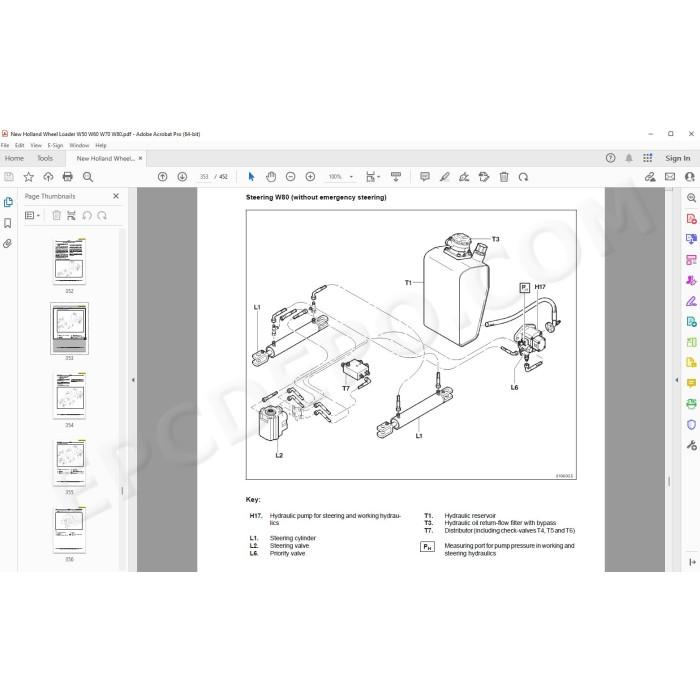Collapse the left navigation pane arrow
The image size is (700, 700).
point(133,380)
